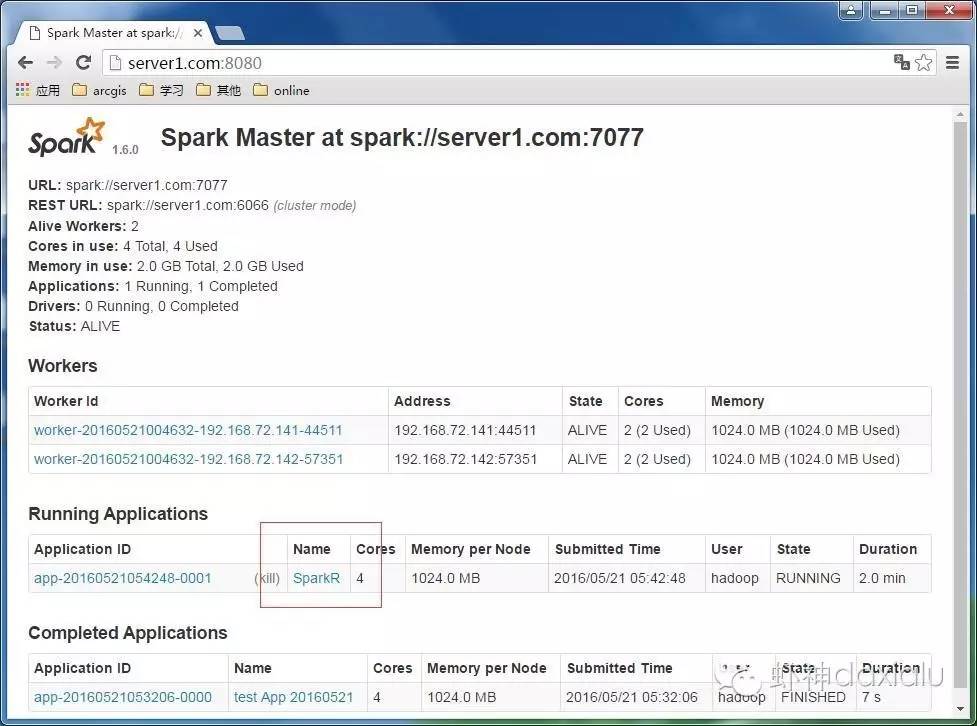Viewport: 977px width, 726px height.
Task: Click the Spark version 1.6.0 label
Action: 125,150
